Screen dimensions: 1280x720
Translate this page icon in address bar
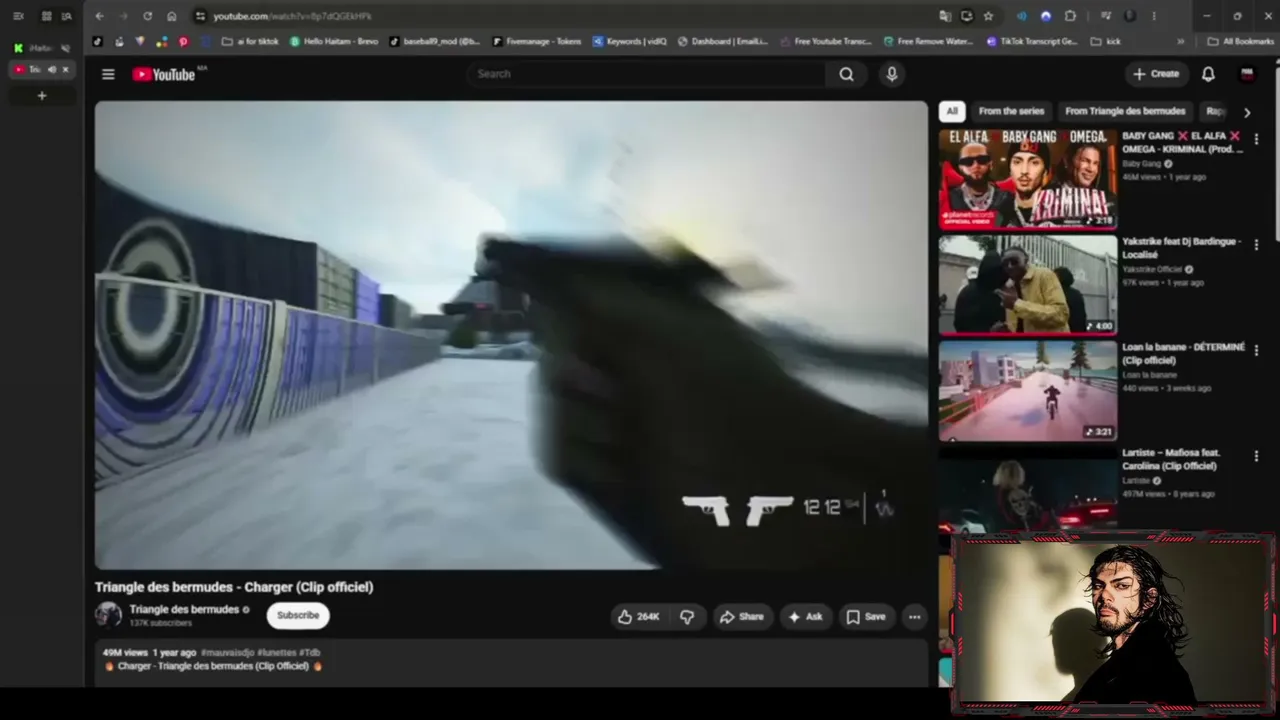click(x=945, y=16)
